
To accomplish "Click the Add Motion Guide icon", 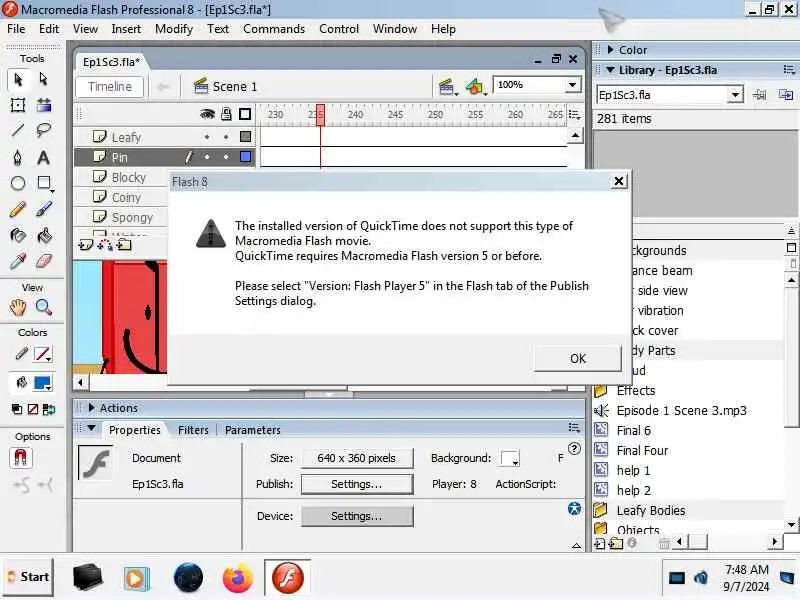I will [105, 245].
